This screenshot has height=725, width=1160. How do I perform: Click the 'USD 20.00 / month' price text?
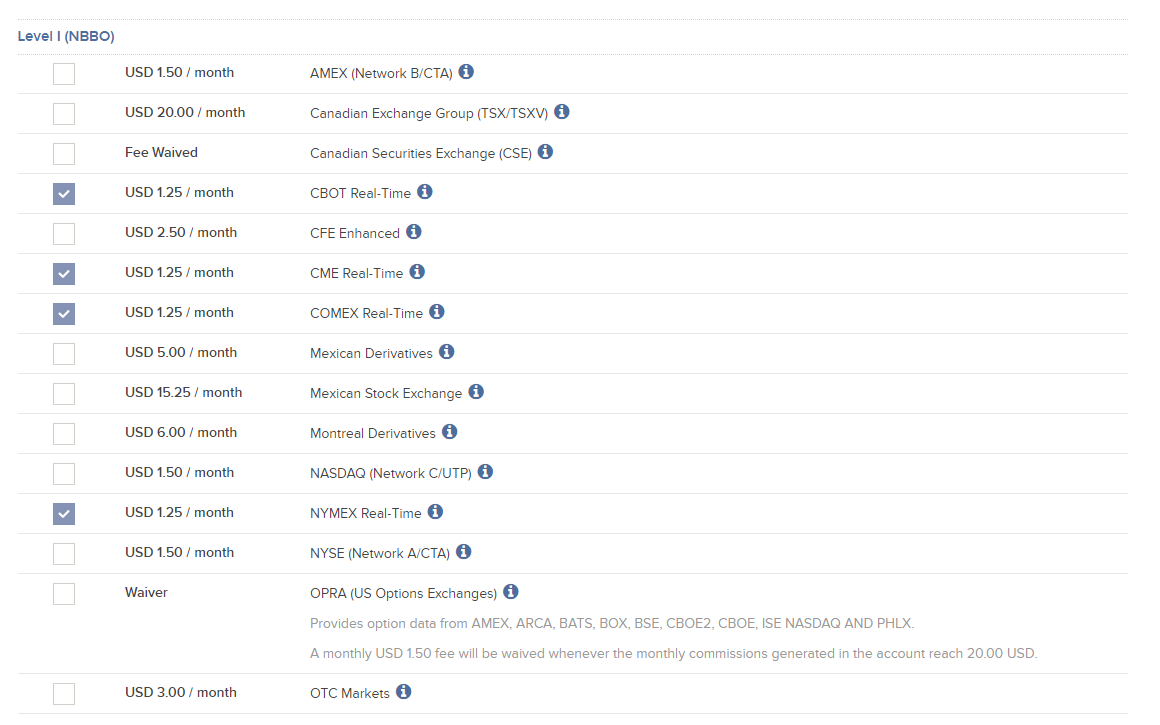click(185, 112)
